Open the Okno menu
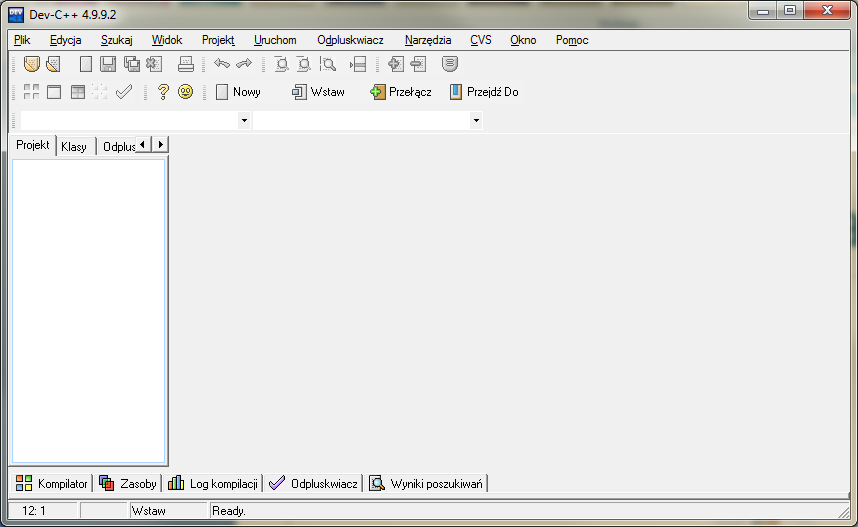858x527 pixels. click(523, 40)
